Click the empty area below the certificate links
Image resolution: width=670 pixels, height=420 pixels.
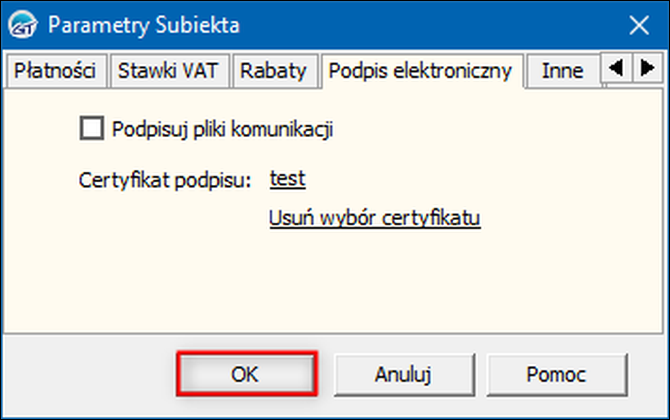coord(333,282)
